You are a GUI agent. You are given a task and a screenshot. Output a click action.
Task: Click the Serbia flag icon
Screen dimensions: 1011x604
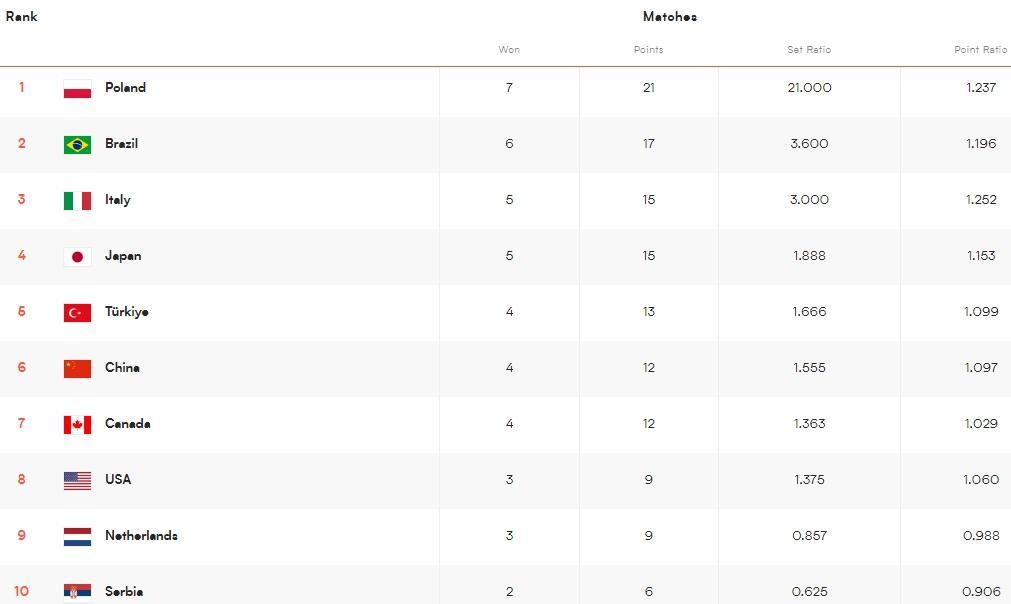77,592
